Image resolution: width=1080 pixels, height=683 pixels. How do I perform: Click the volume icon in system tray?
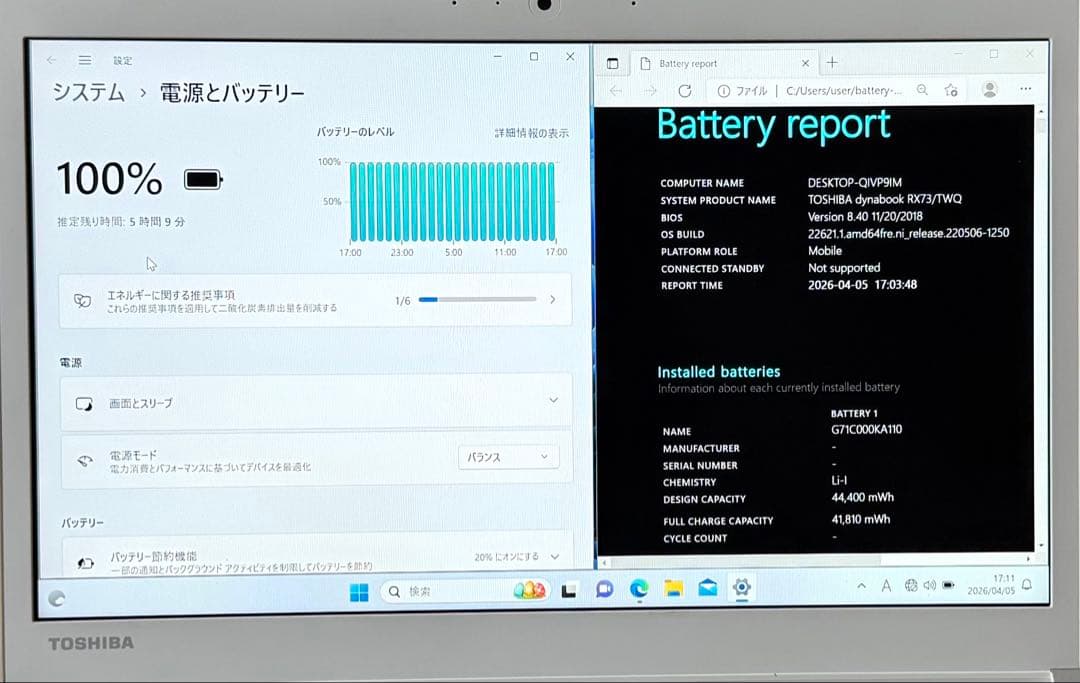click(x=930, y=585)
